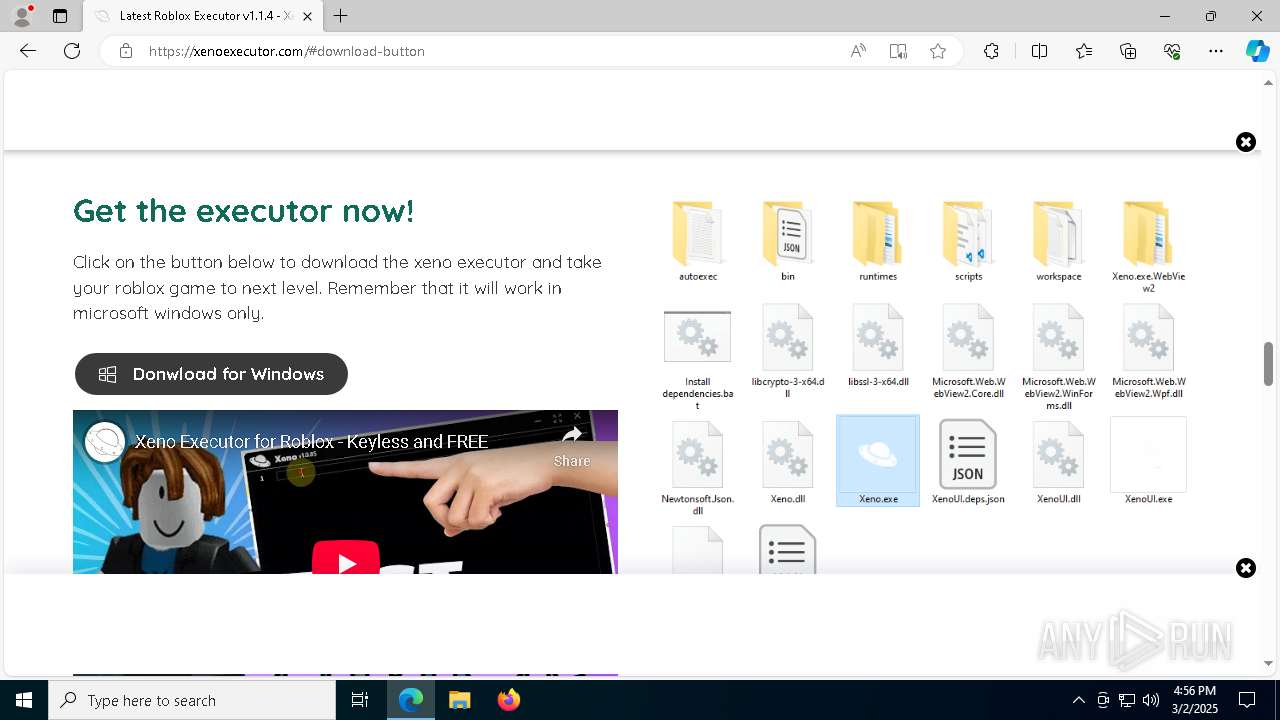
Task: Open Collections icon in toolbar
Action: (1128, 51)
